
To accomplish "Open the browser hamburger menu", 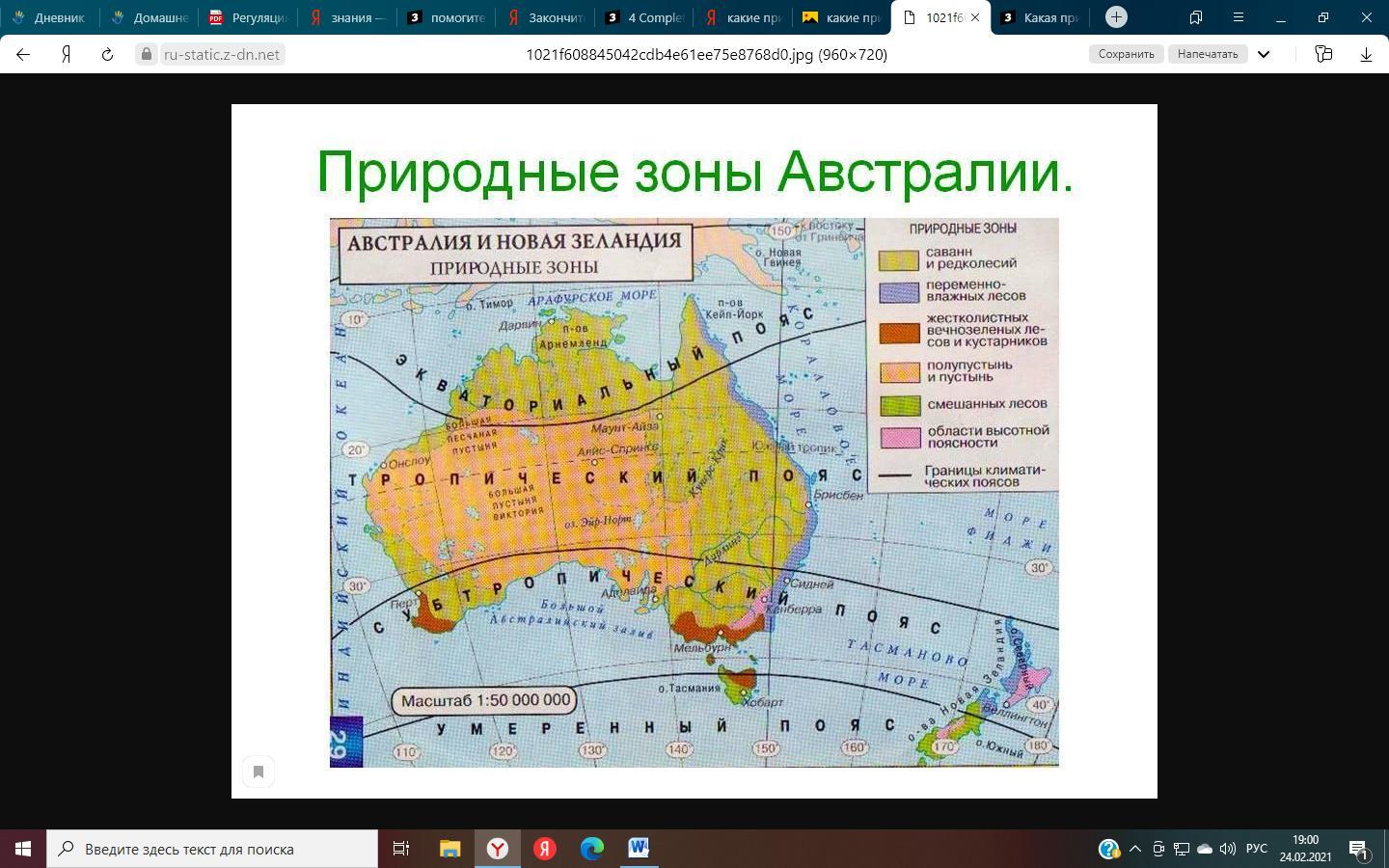I will [1239, 17].
